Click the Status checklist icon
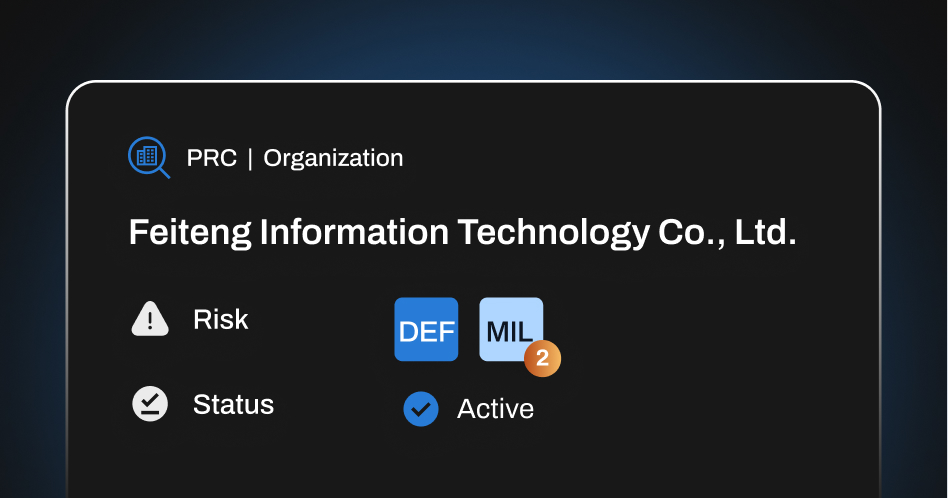Viewport: 948px width, 498px height. click(x=150, y=404)
